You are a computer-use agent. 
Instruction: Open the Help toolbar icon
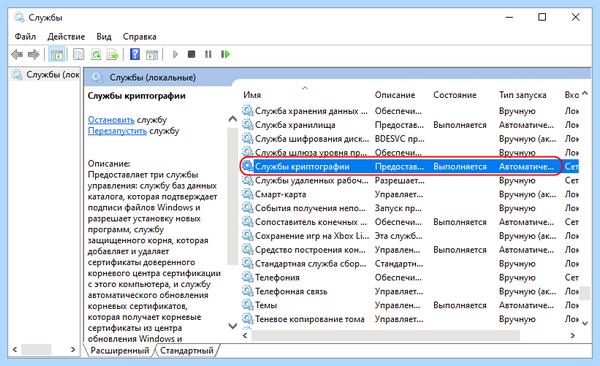pyautogui.click(x=135, y=54)
